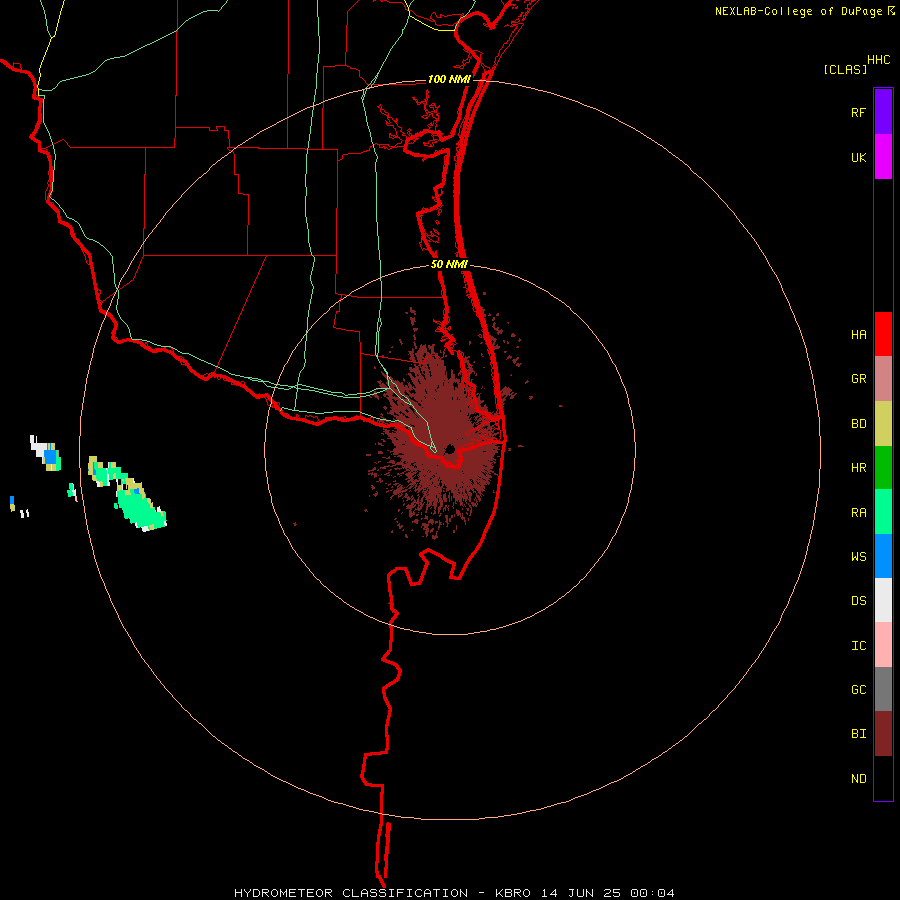Click the UK magenta legend swatch
This screenshot has width=900, height=900.
[883, 157]
